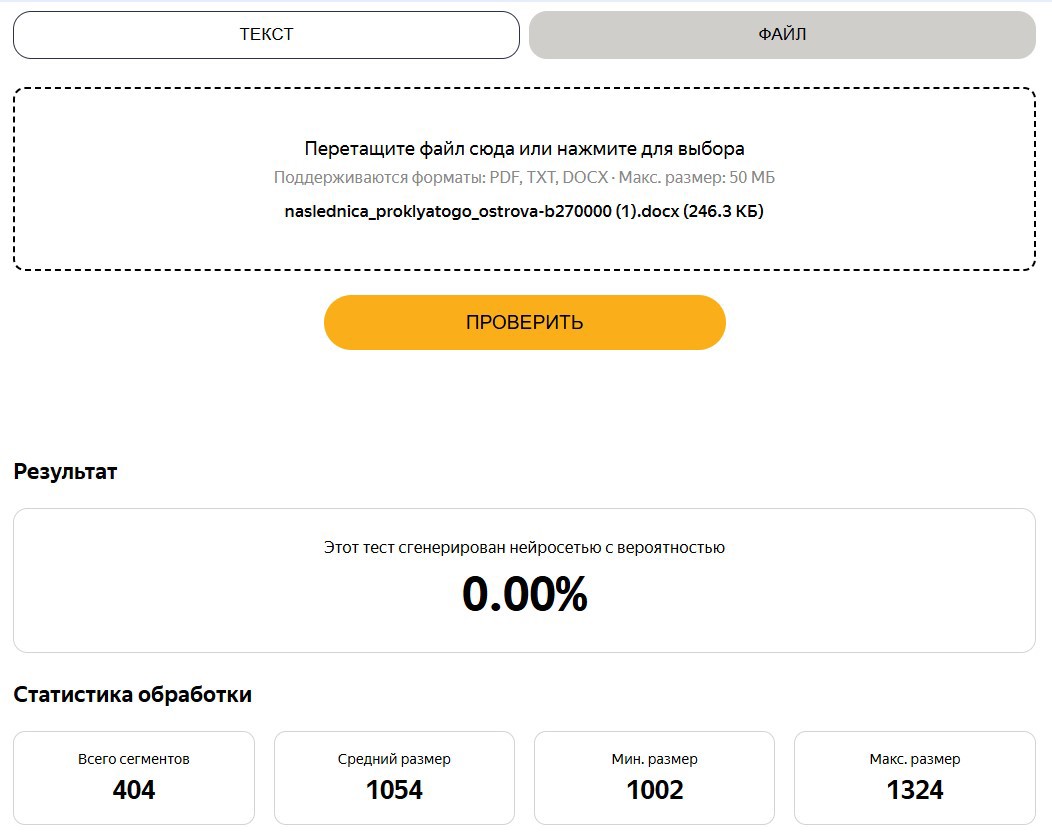Click the 0.00% probability value

525,594
